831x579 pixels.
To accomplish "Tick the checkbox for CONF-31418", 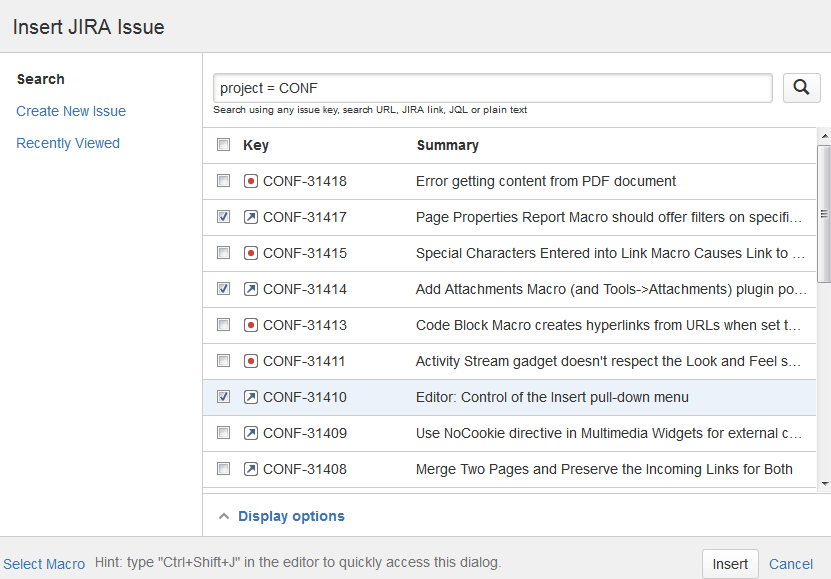I will pos(224,181).
